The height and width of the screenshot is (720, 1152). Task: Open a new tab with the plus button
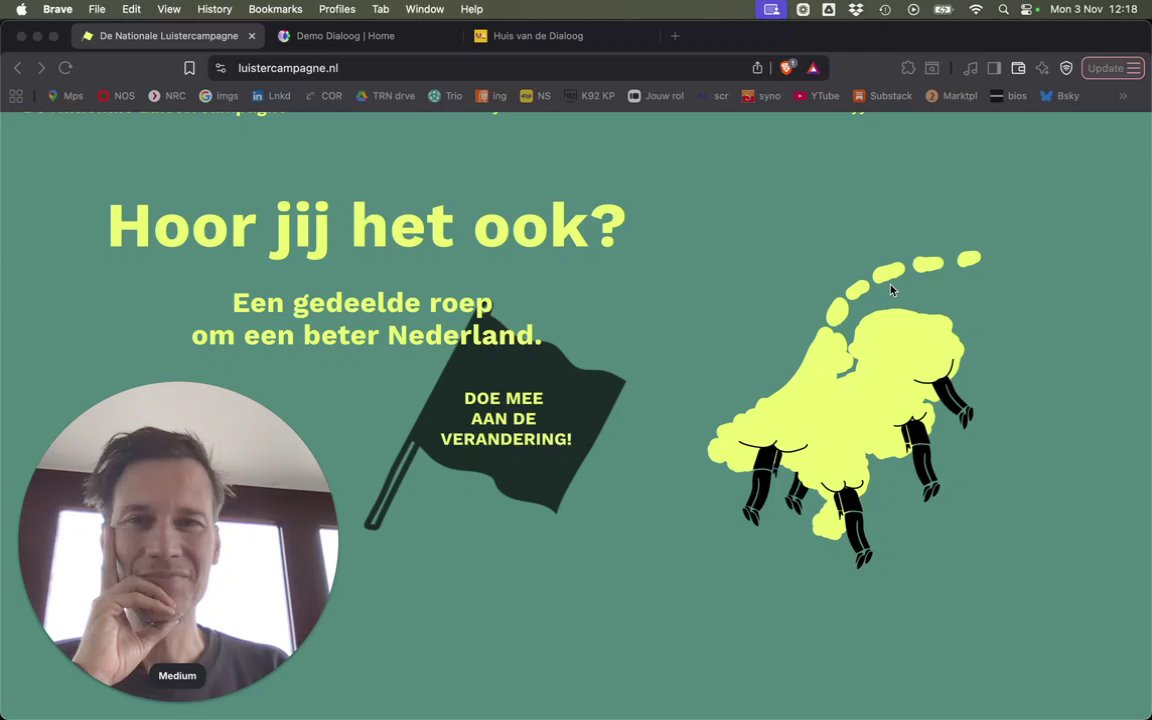675,36
